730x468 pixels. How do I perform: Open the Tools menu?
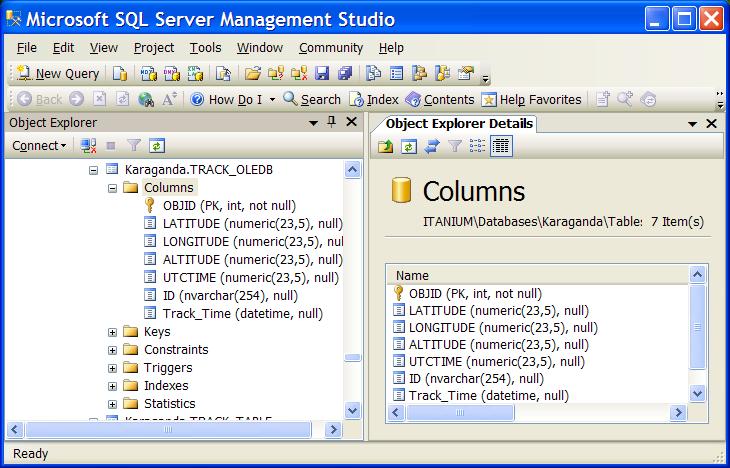click(205, 47)
